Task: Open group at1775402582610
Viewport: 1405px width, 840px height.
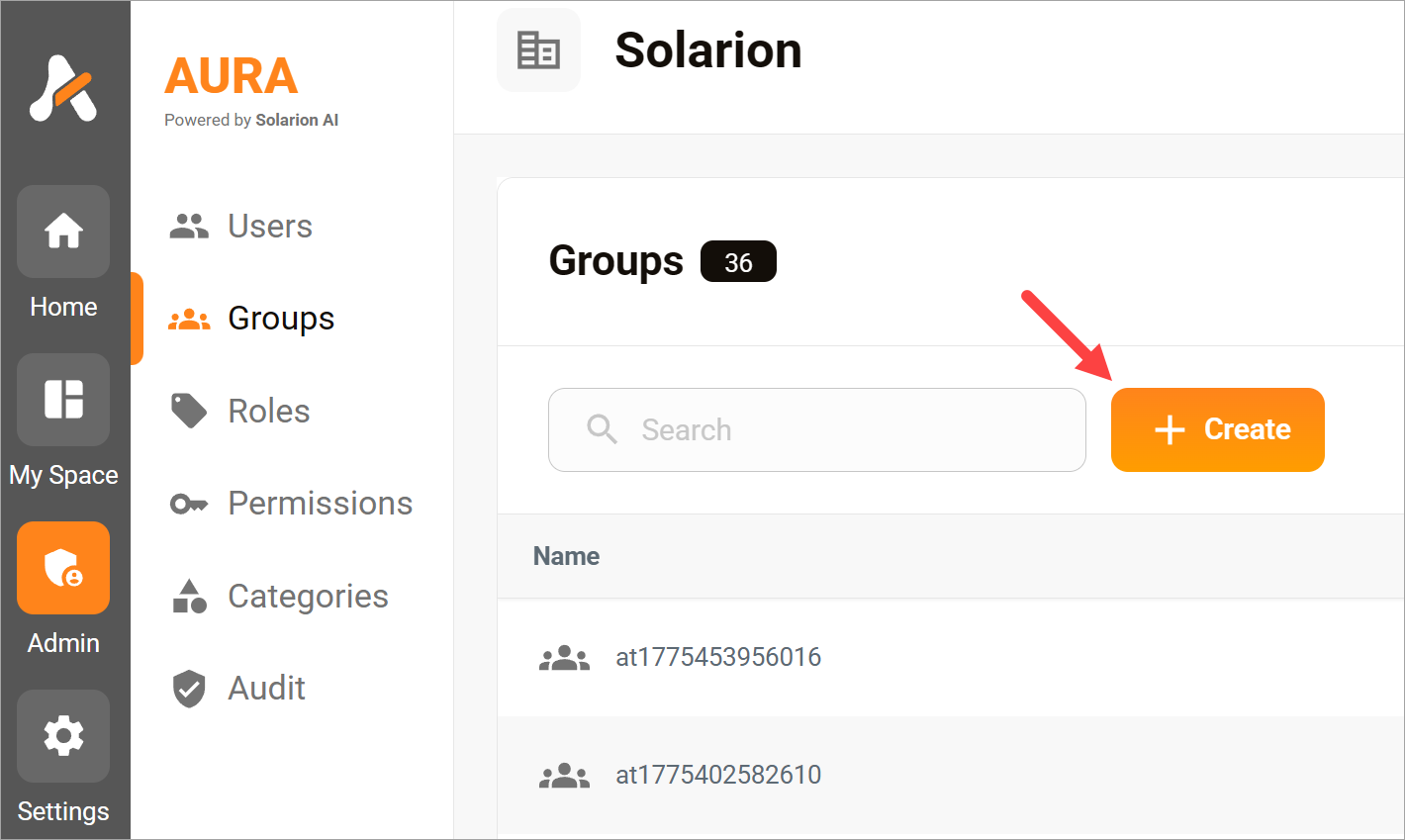Action: tap(718, 775)
